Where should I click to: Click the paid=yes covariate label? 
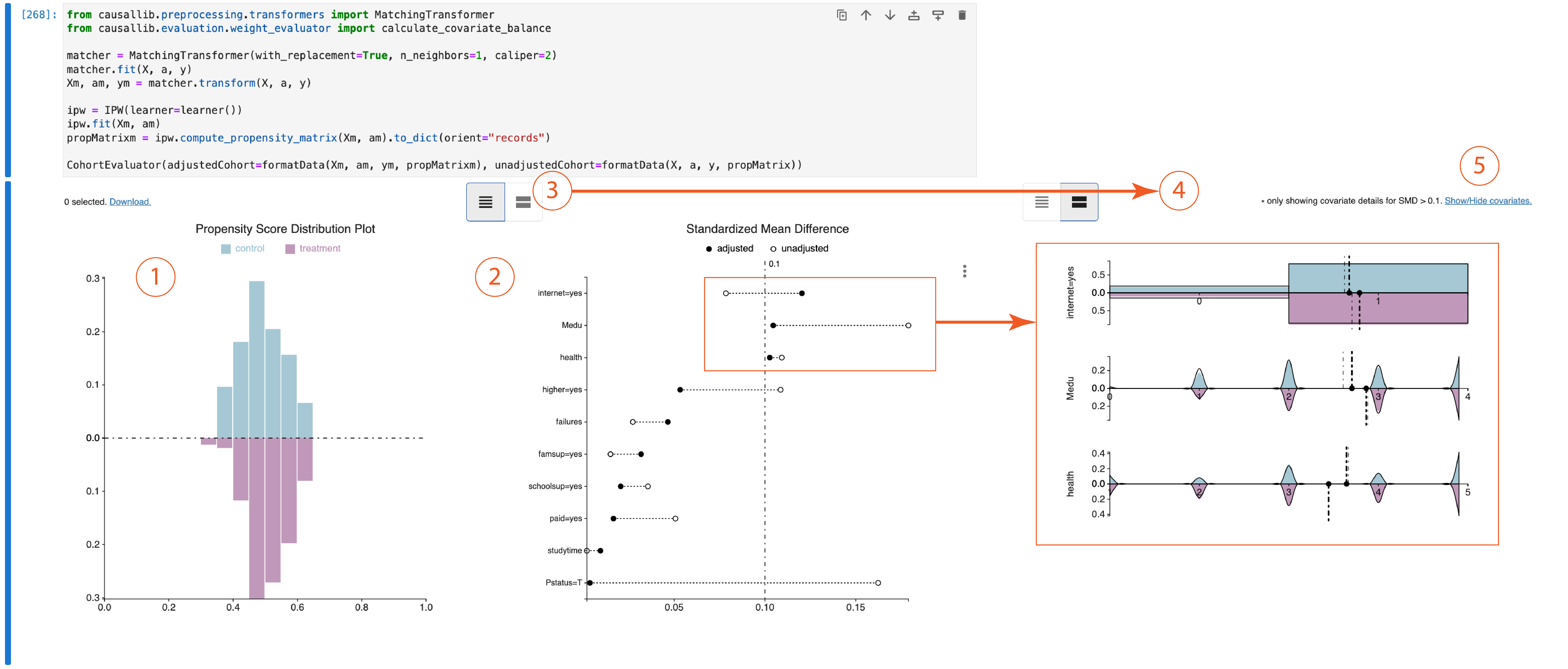566,518
